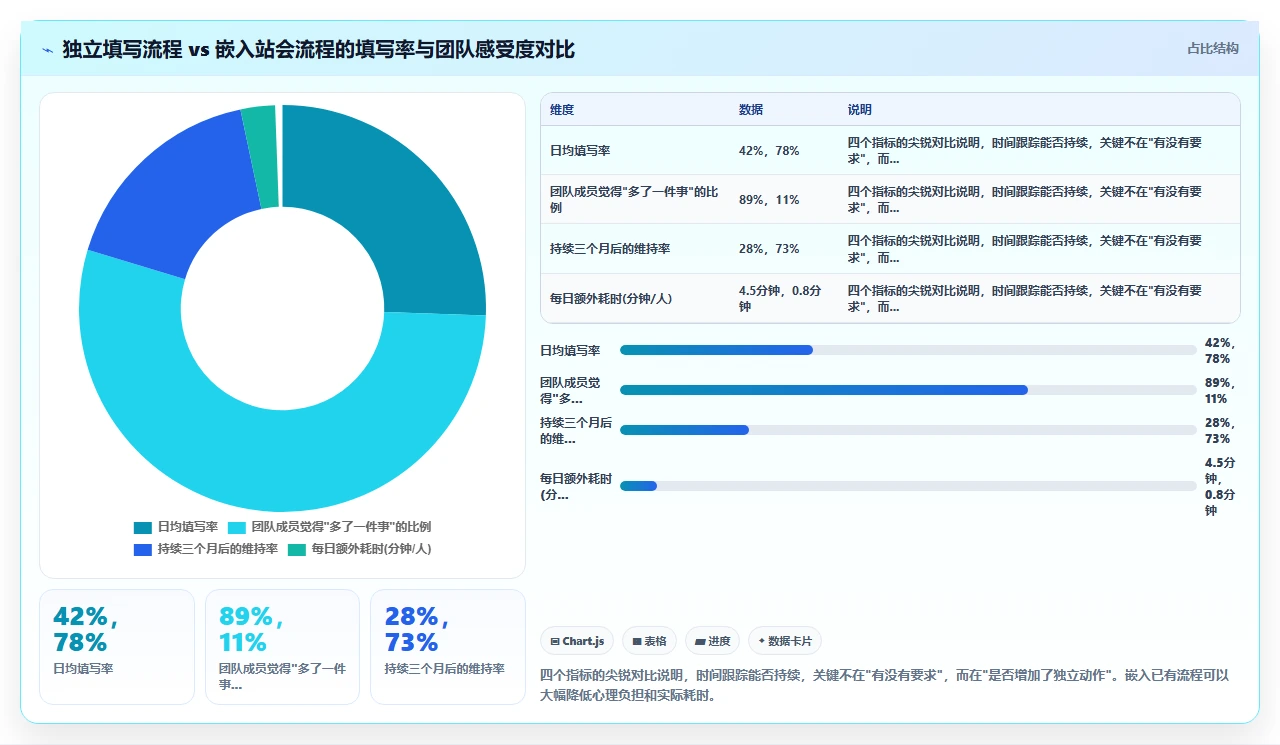Click the 持续三个月后的维 progress bar
1280x745 pixels.
click(908, 430)
